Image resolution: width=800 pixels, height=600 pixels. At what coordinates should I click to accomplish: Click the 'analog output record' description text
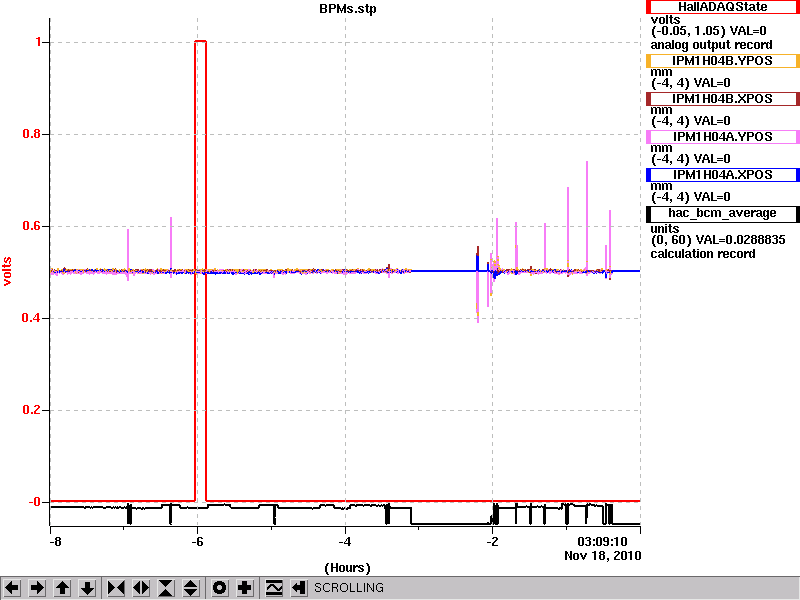tap(711, 45)
